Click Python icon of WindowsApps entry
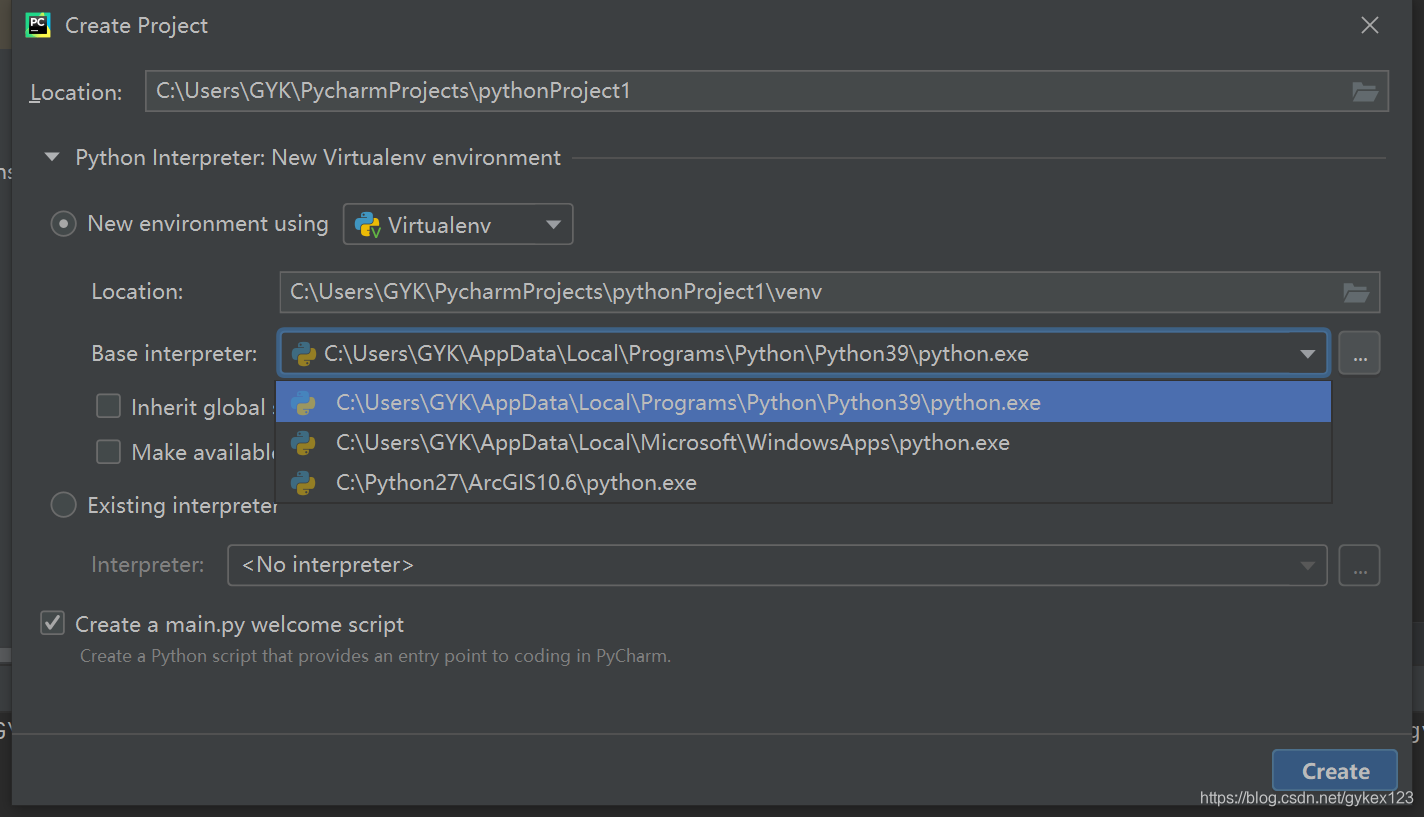This screenshot has width=1424, height=817. click(303, 443)
